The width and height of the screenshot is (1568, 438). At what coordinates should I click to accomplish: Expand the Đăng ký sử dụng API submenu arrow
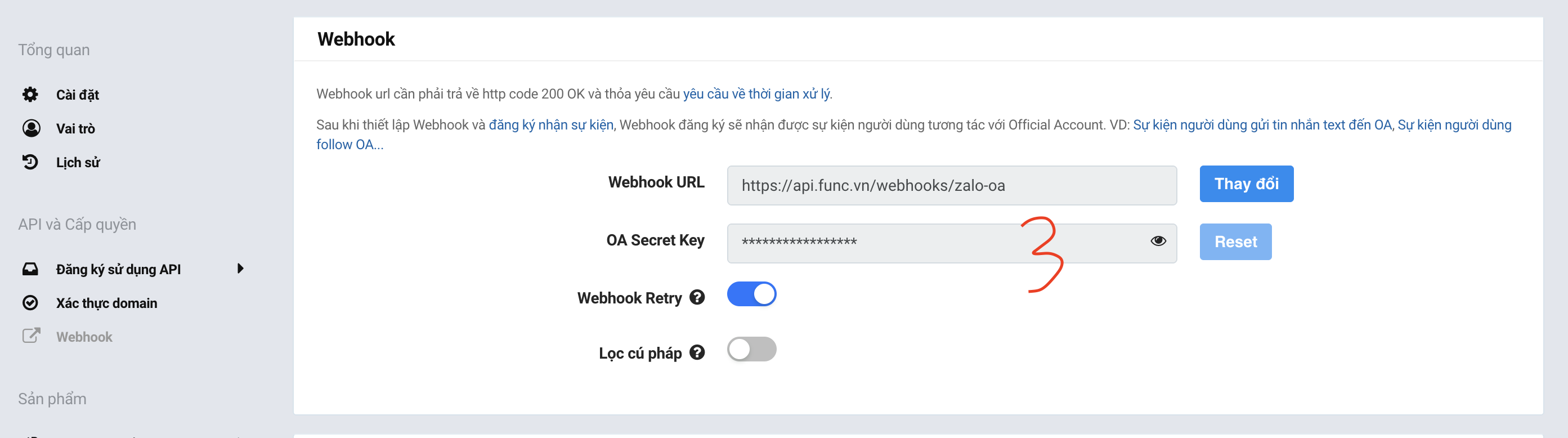pyautogui.click(x=240, y=269)
